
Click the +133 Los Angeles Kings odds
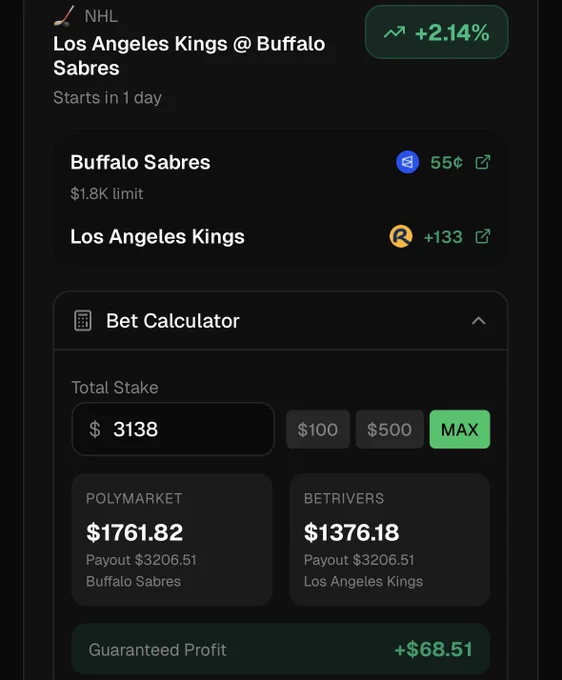443,237
